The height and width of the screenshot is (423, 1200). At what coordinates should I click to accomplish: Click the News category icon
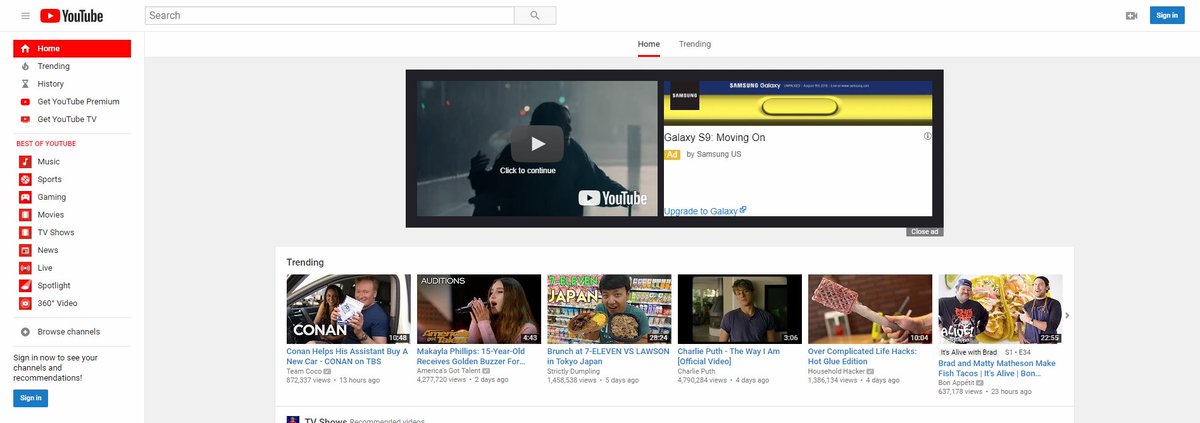(x=25, y=250)
